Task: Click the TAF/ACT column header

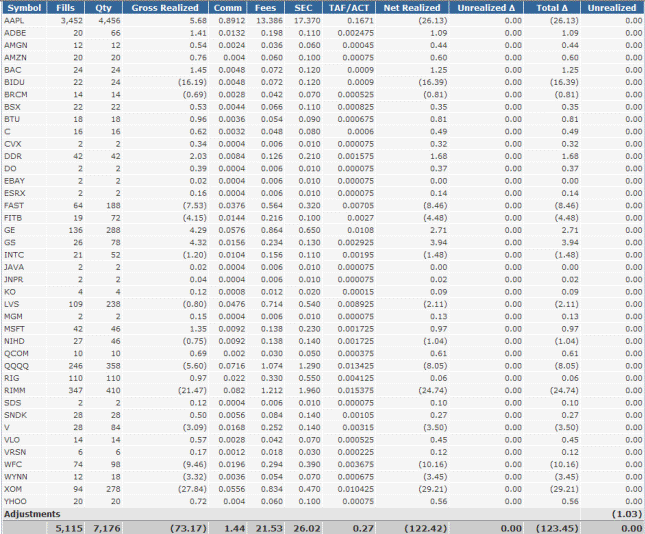Action: (x=349, y=7)
